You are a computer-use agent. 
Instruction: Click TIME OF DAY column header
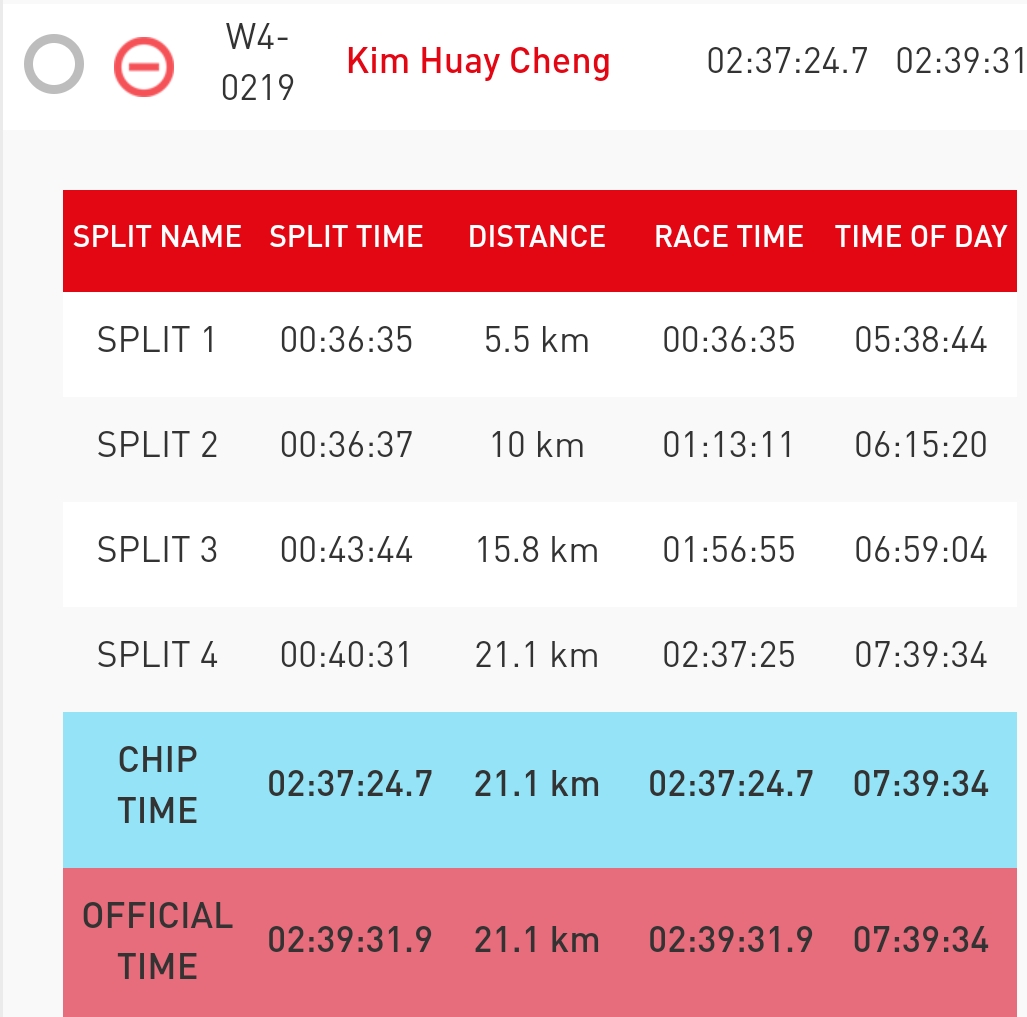point(921,236)
